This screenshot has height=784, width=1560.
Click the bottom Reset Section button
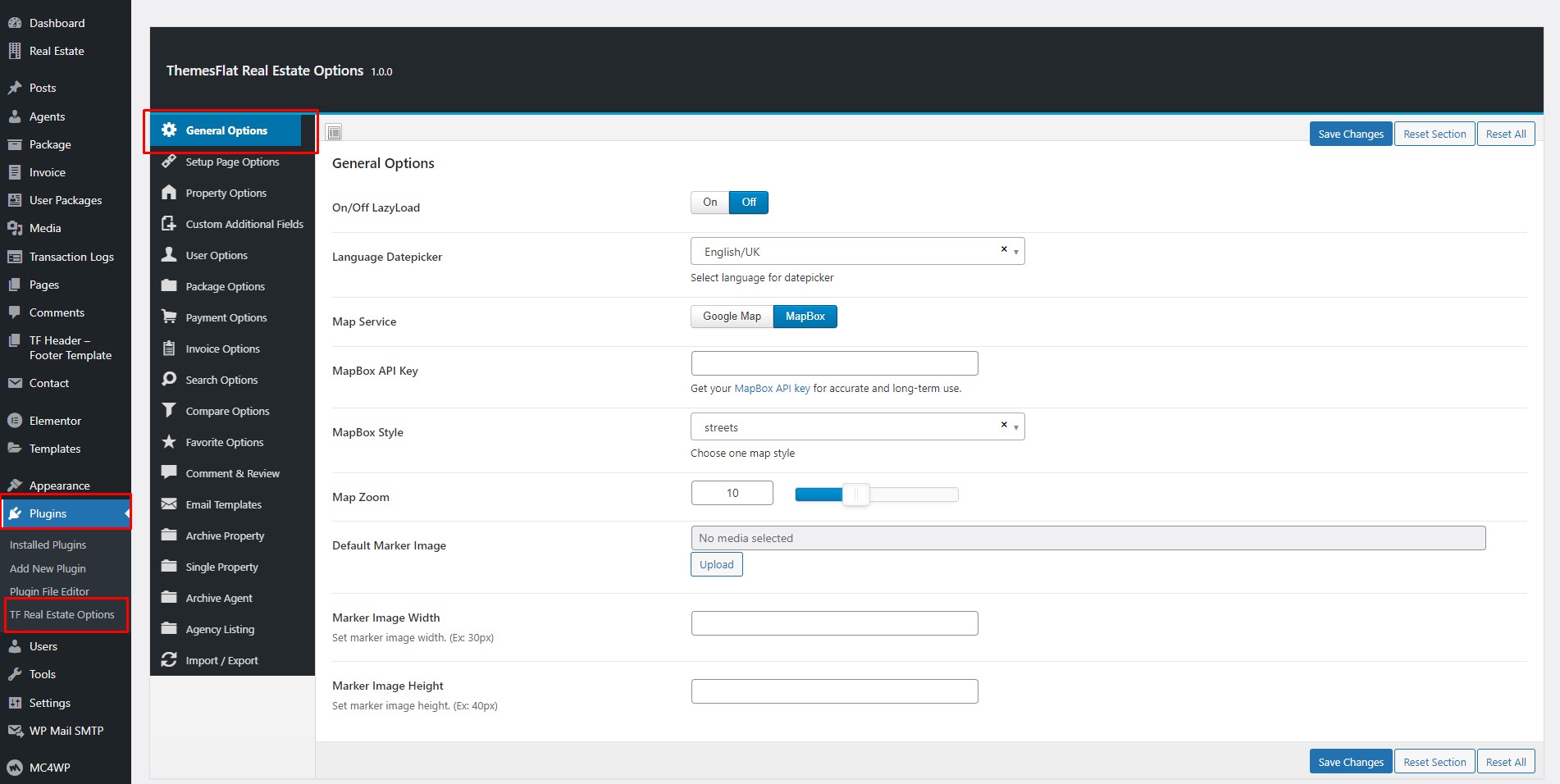click(1435, 762)
